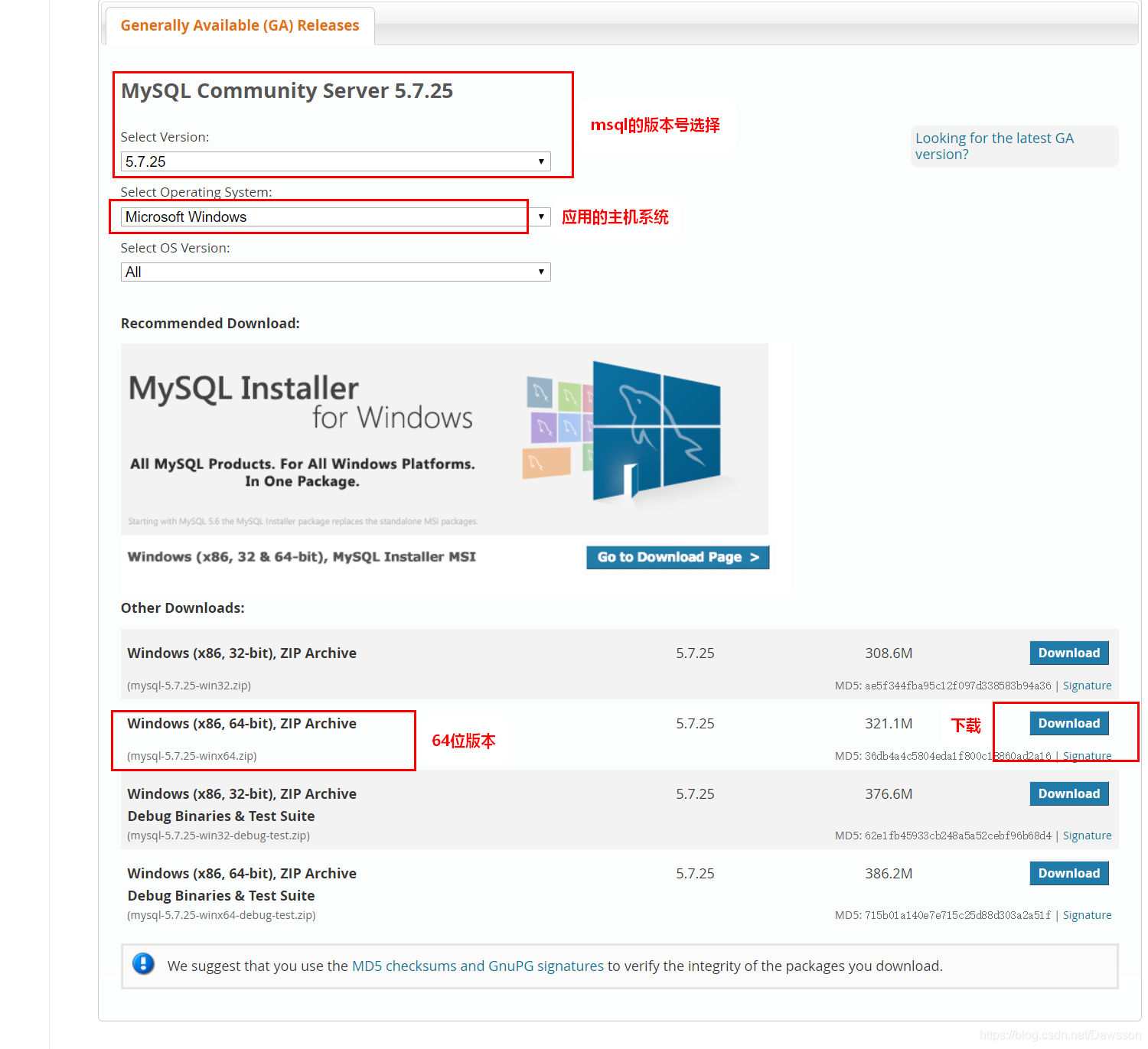Open the Select Operating System dropdown
The height and width of the screenshot is (1049, 1148).
tap(335, 217)
